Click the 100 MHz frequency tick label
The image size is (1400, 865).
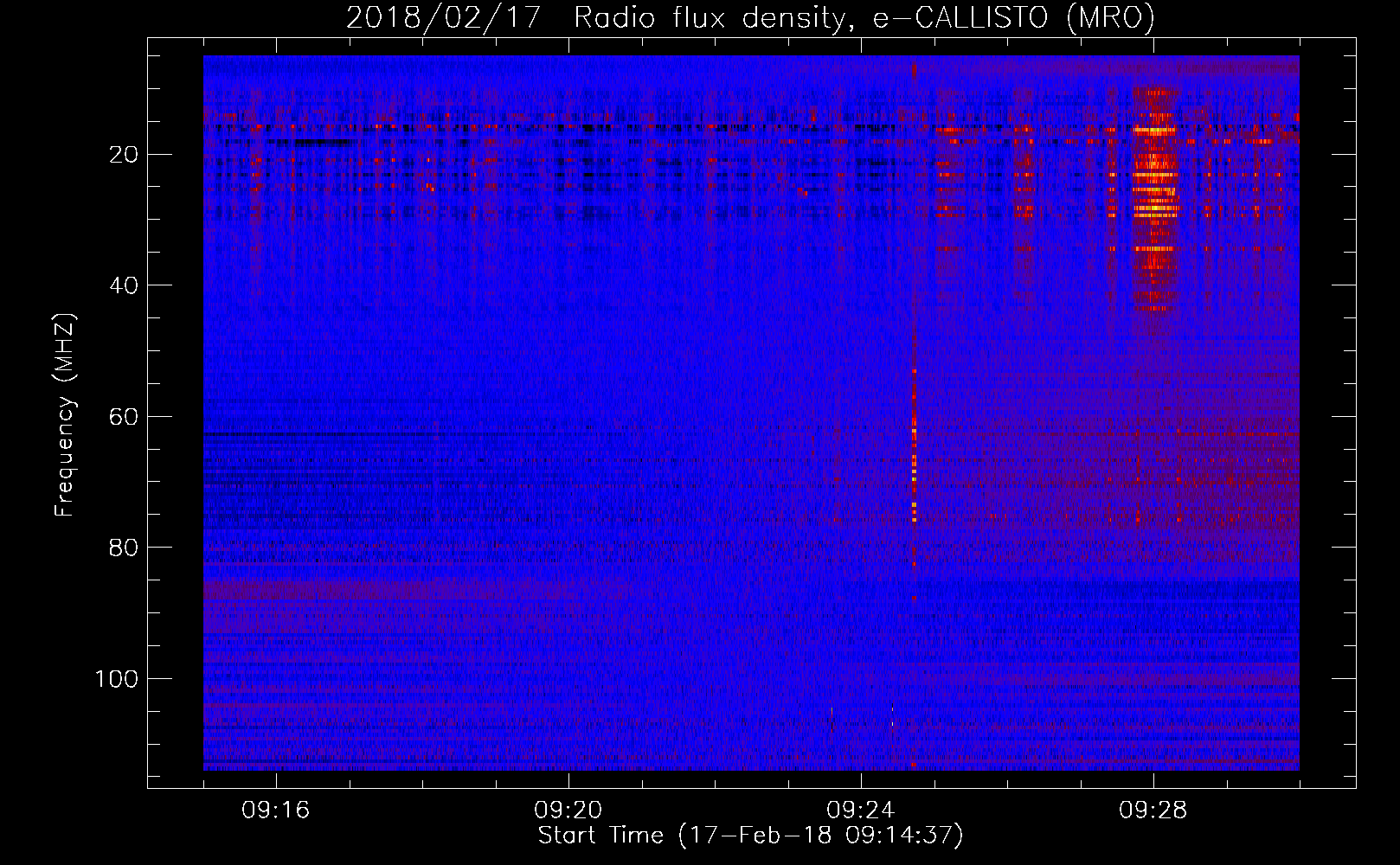click(117, 679)
